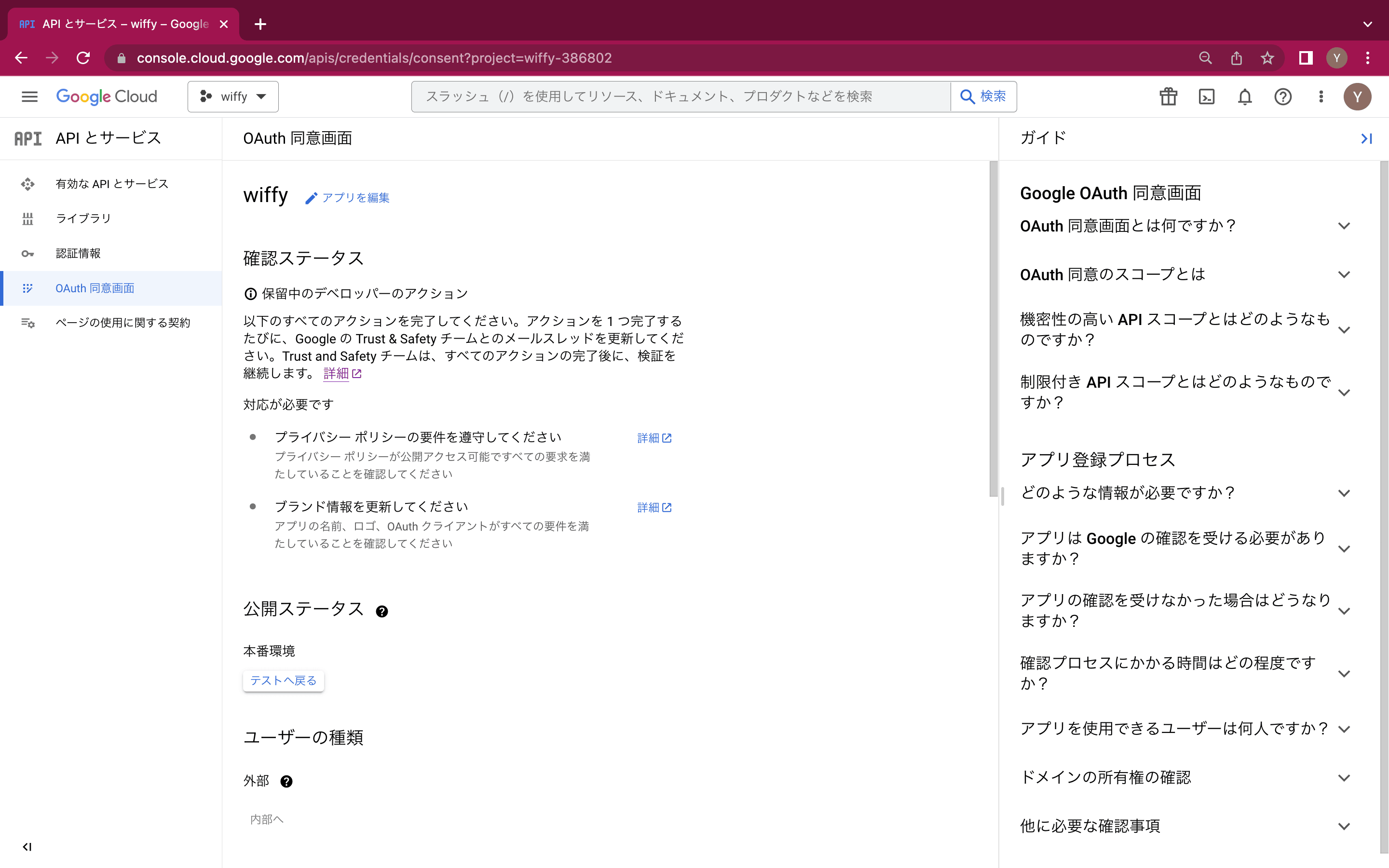Viewport: 1389px width, 868px height.
Task: Open the three-dot settings menu in header
Action: click(x=1321, y=96)
